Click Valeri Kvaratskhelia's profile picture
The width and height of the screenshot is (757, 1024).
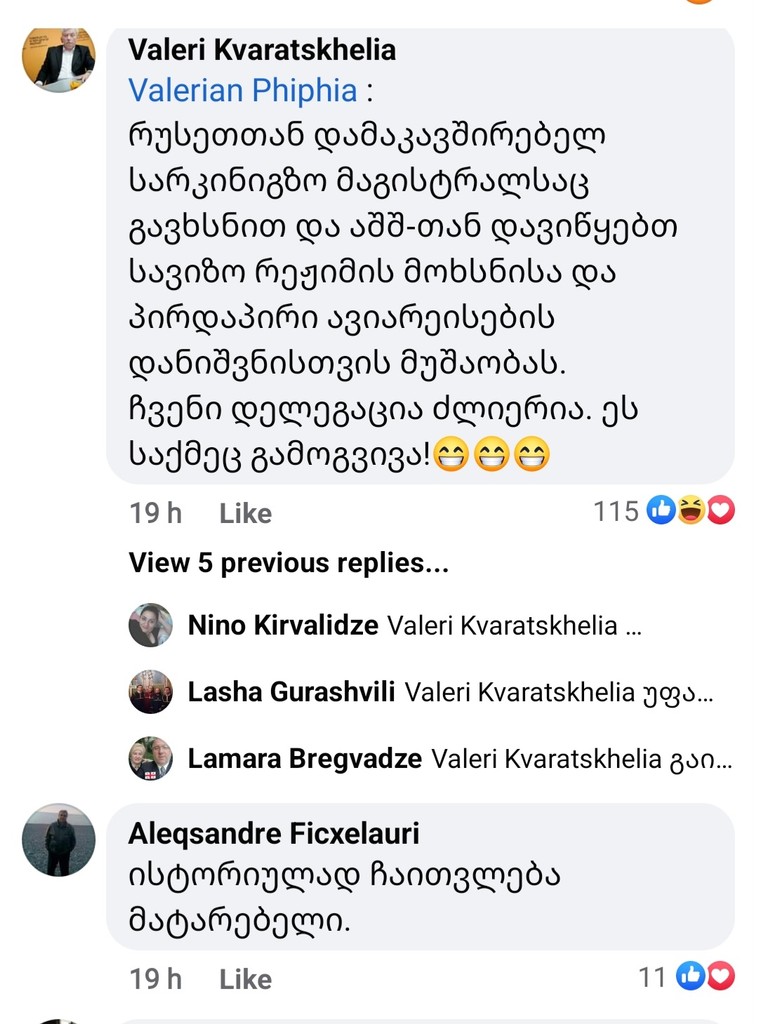59,60
